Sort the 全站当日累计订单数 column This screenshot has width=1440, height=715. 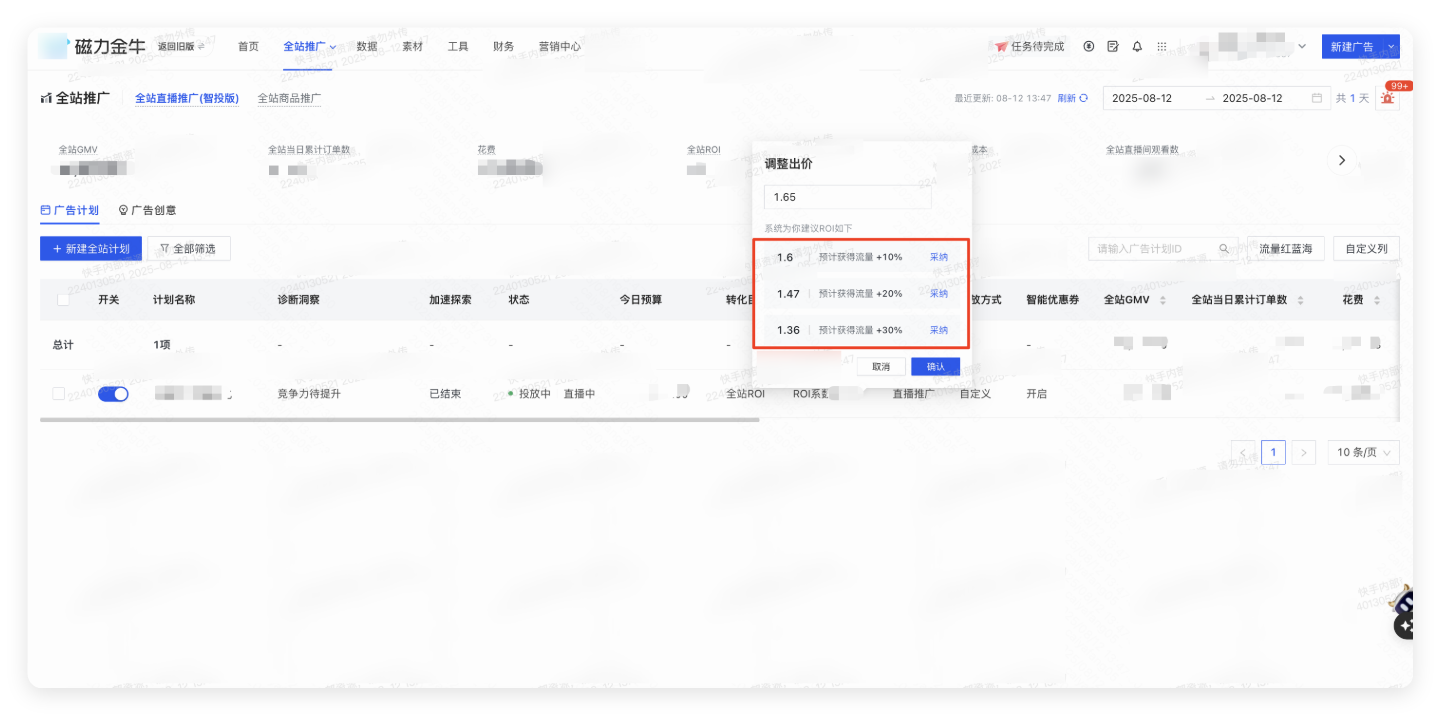click(1300, 300)
